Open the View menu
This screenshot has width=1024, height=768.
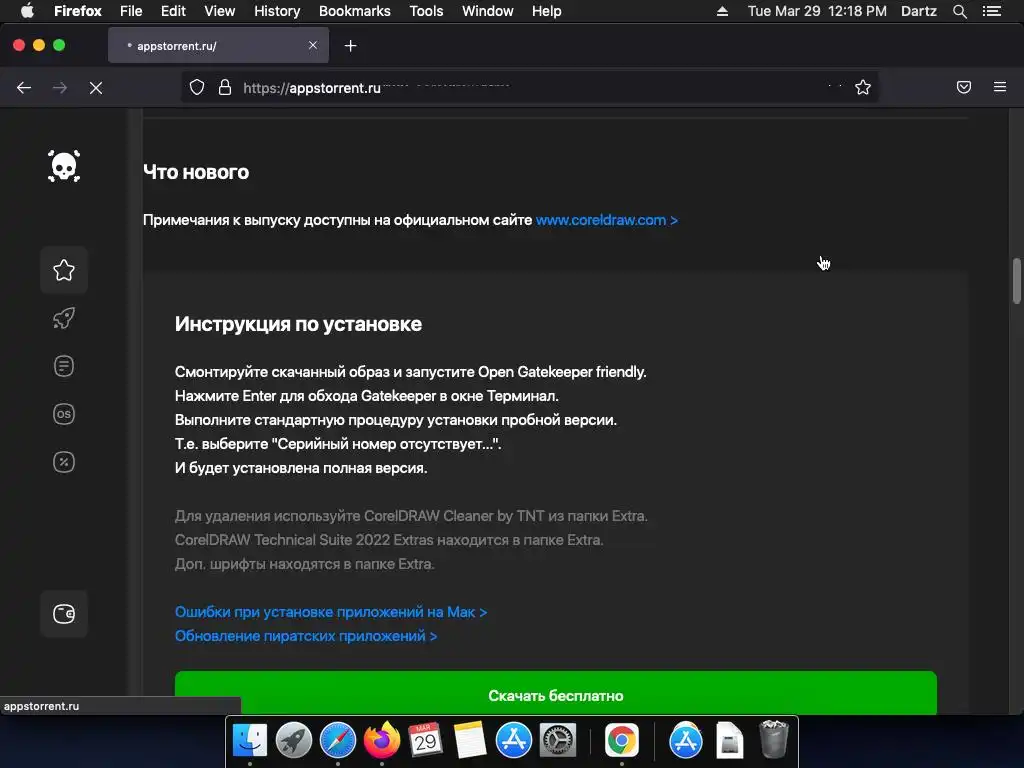(x=219, y=11)
